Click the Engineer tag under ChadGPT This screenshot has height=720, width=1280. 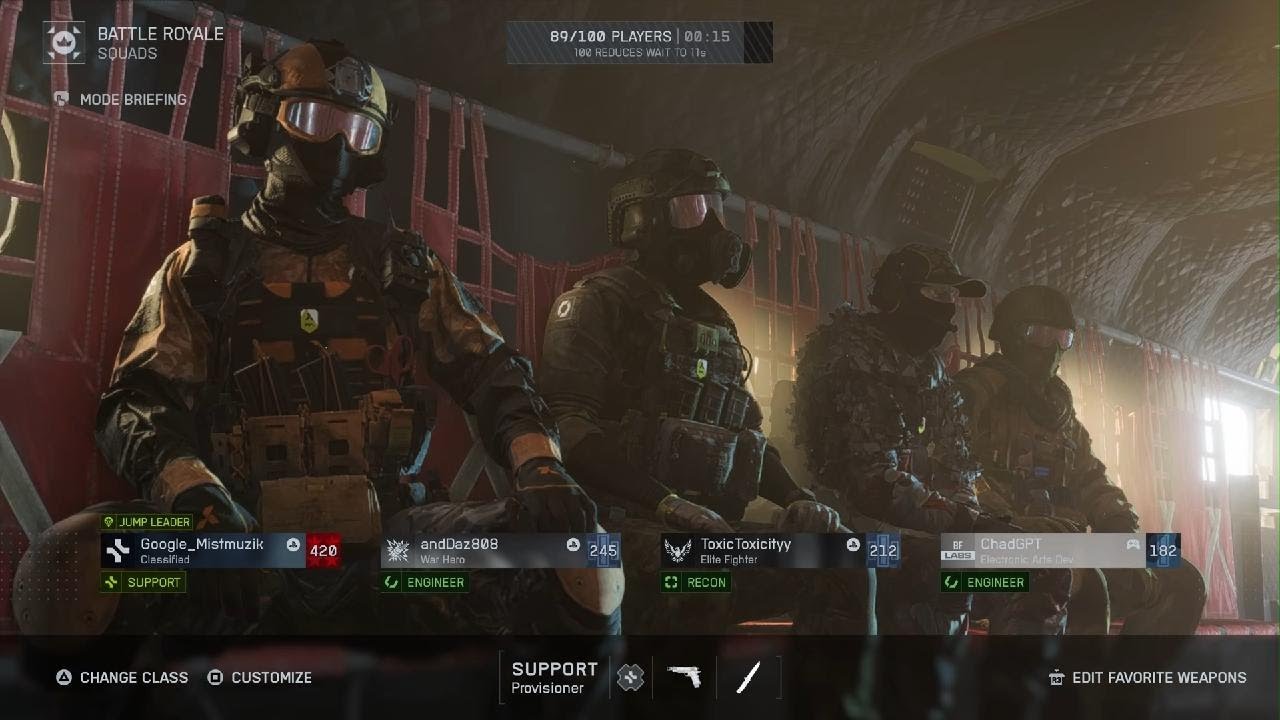(x=985, y=582)
